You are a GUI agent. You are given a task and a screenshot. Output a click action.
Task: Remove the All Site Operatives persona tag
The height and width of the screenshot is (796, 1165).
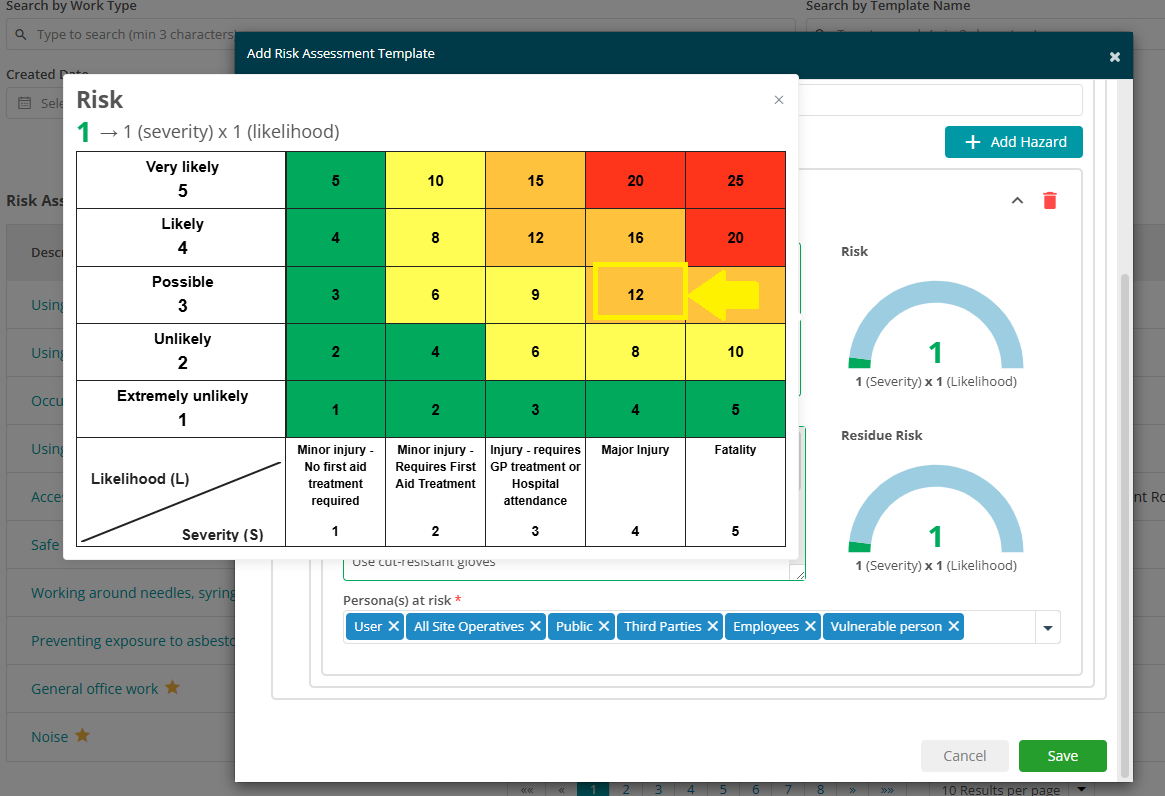[x=535, y=627]
